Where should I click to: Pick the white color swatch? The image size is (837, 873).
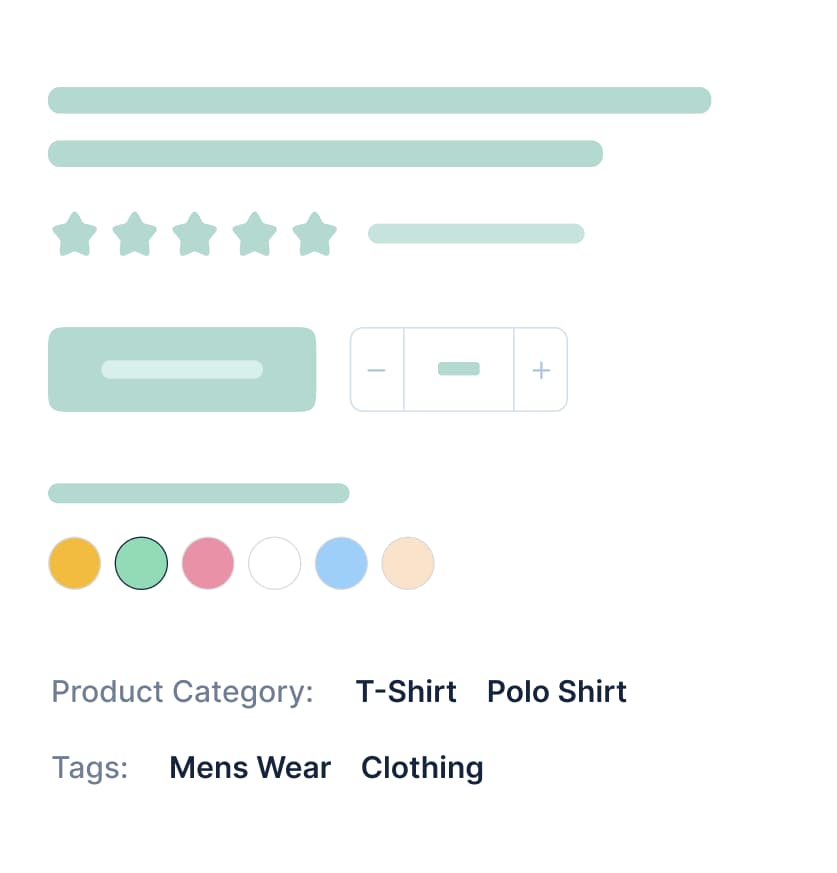(x=275, y=563)
